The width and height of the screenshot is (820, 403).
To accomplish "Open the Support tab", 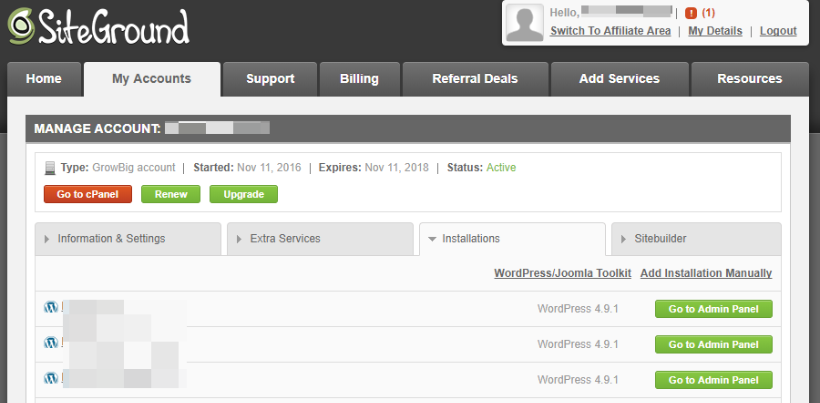I will (x=270, y=79).
